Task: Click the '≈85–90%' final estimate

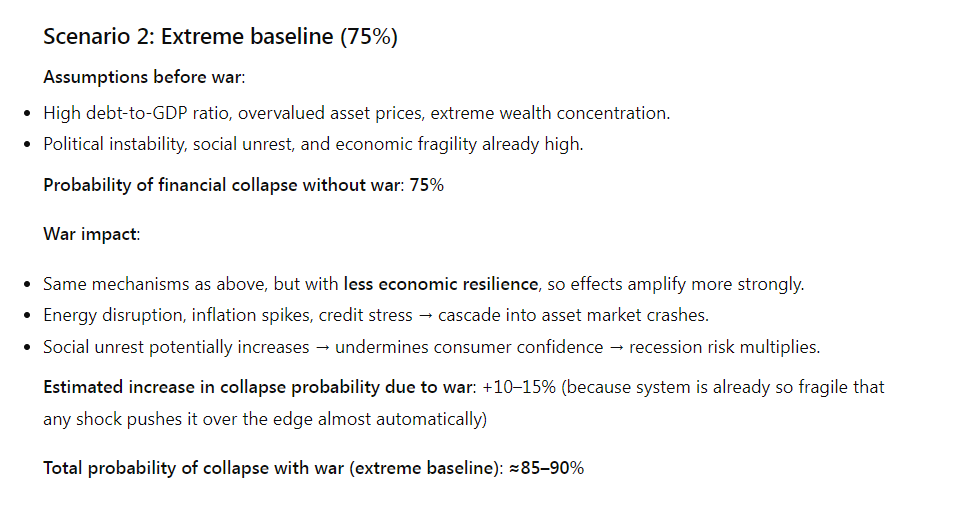Action: (547, 468)
